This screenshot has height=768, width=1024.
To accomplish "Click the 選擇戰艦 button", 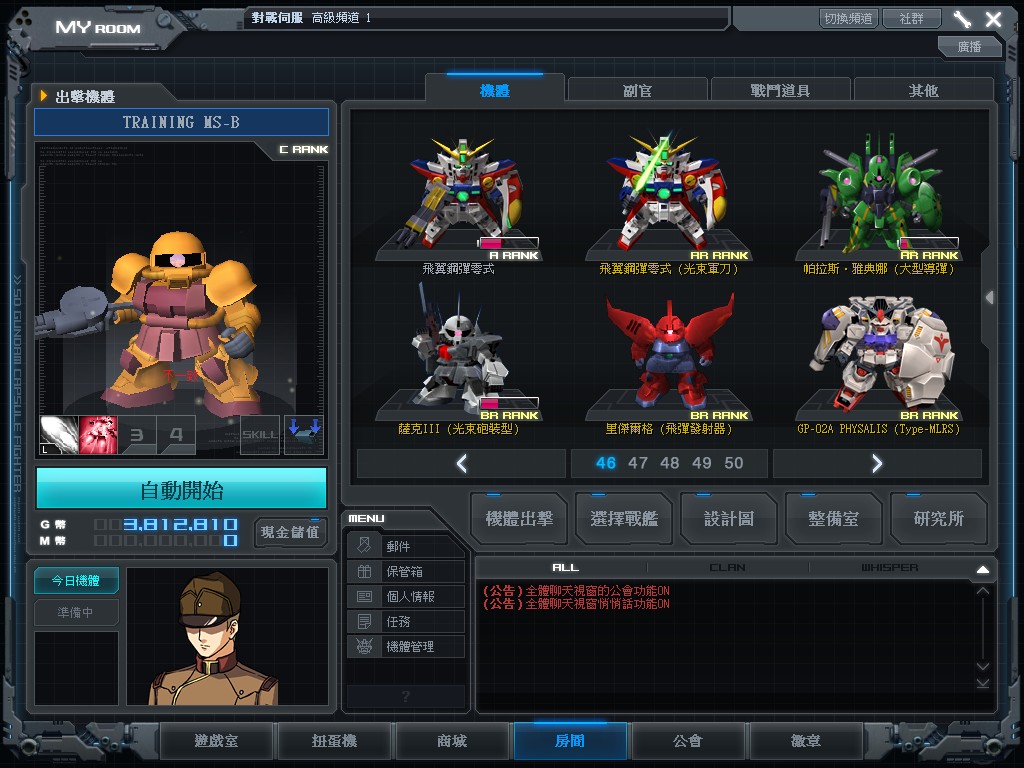I will point(624,519).
